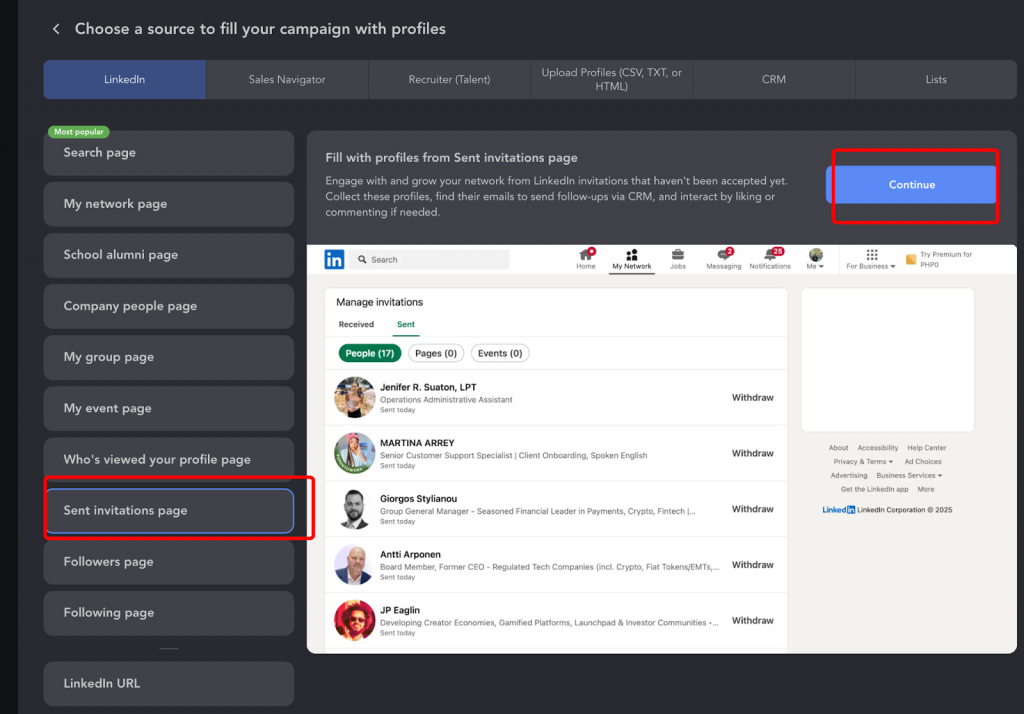Screen dimensions: 1024x714
Task: Select the Events (0) filter pill
Action: [499, 353]
